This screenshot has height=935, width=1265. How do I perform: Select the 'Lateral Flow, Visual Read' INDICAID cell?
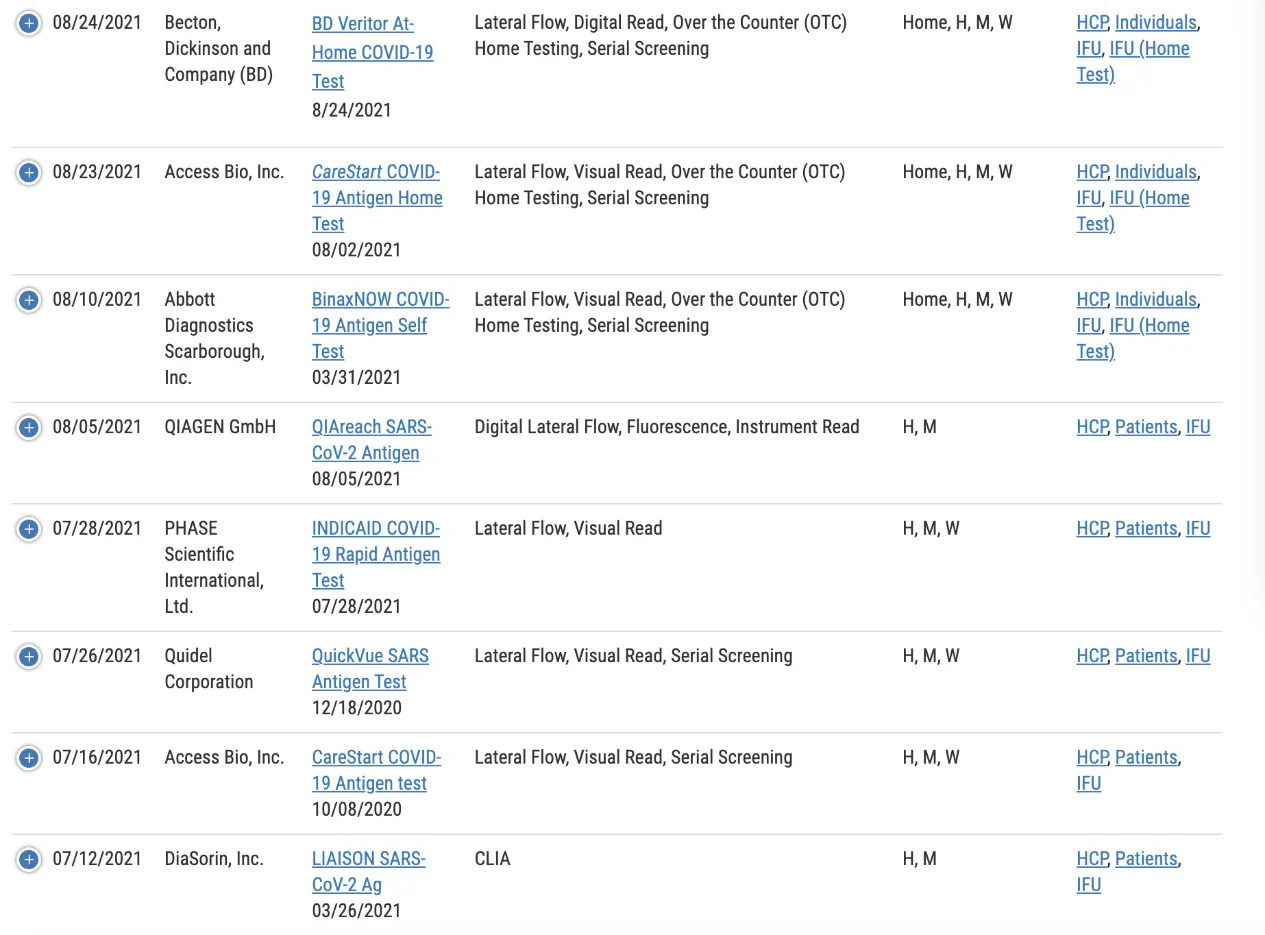pyautogui.click(x=568, y=528)
